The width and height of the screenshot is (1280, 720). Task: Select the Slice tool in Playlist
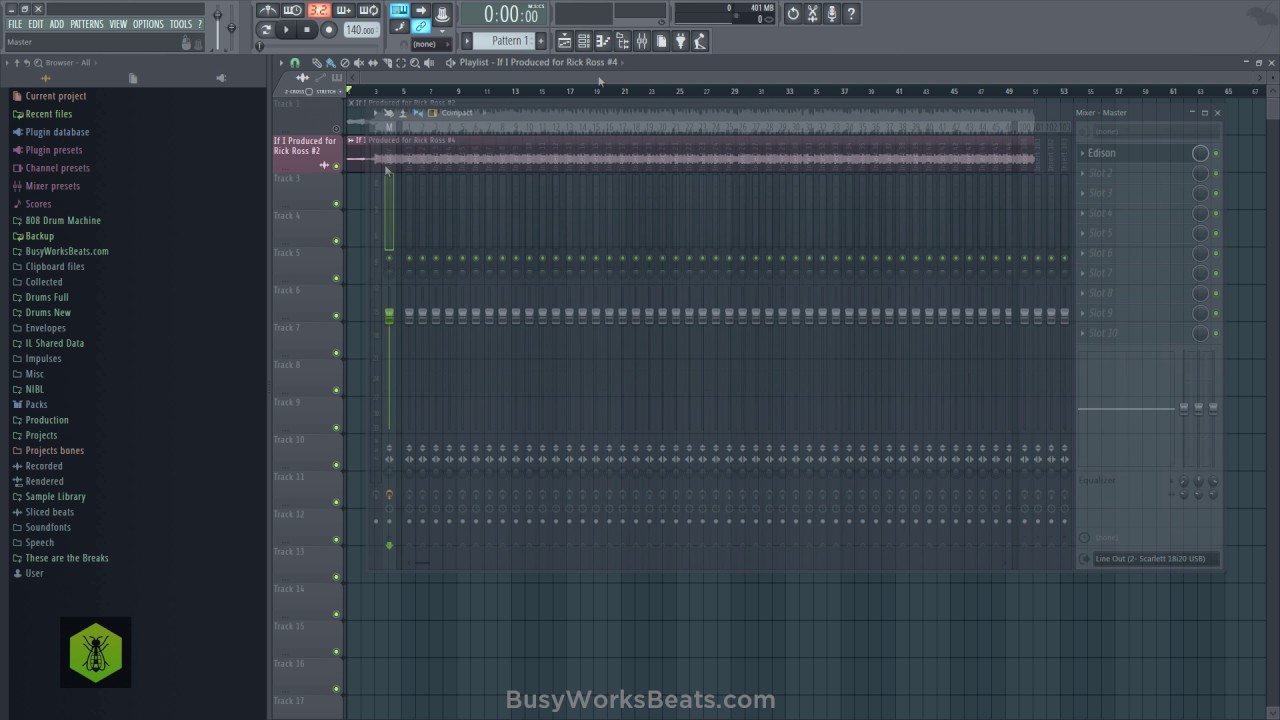point(386,62)
